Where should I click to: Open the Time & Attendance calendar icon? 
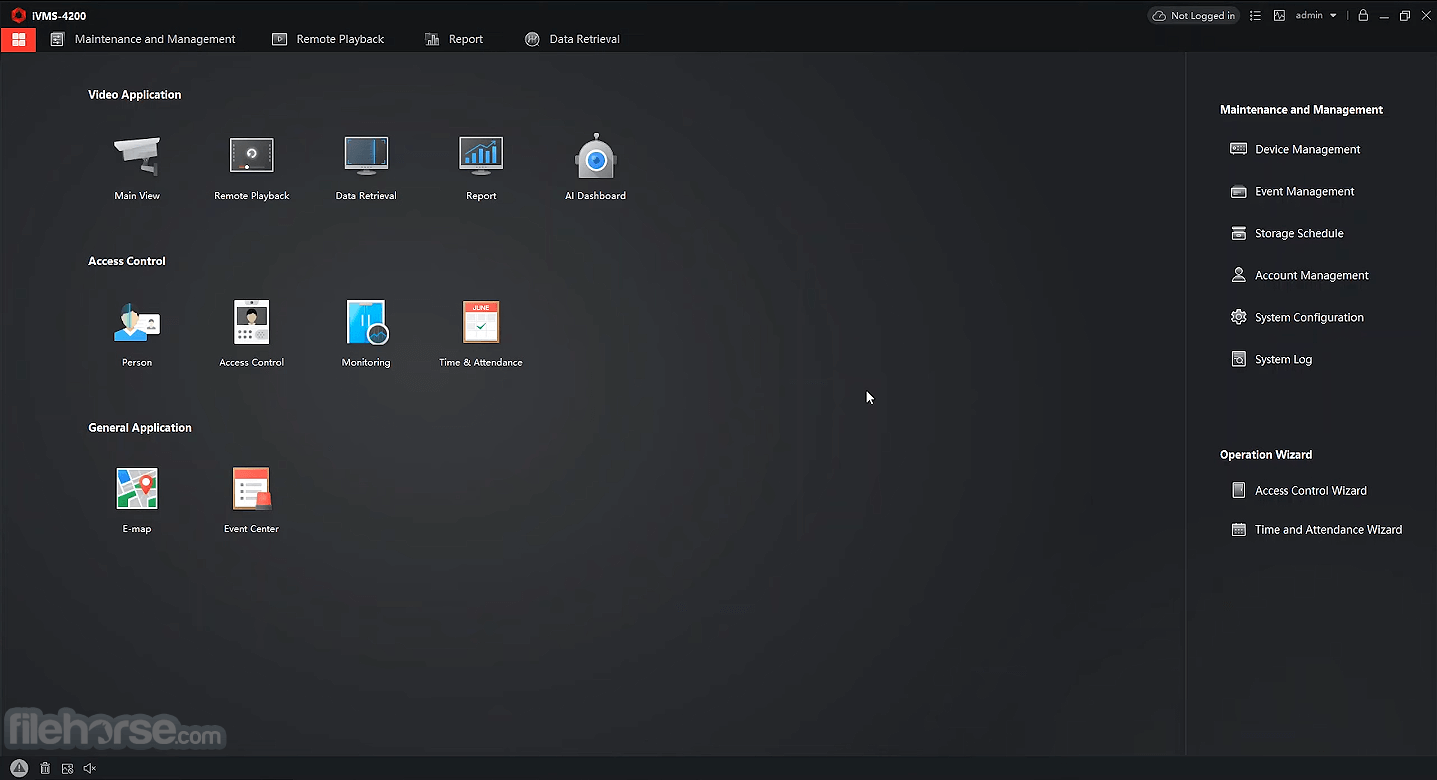click(x=480, y=322)
